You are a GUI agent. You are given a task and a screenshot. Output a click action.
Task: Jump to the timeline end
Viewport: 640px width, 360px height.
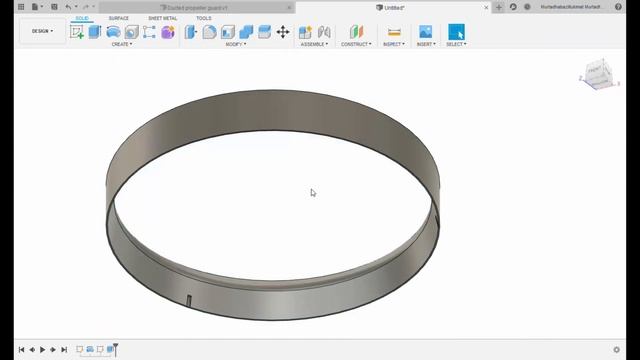tap(64, 349)
